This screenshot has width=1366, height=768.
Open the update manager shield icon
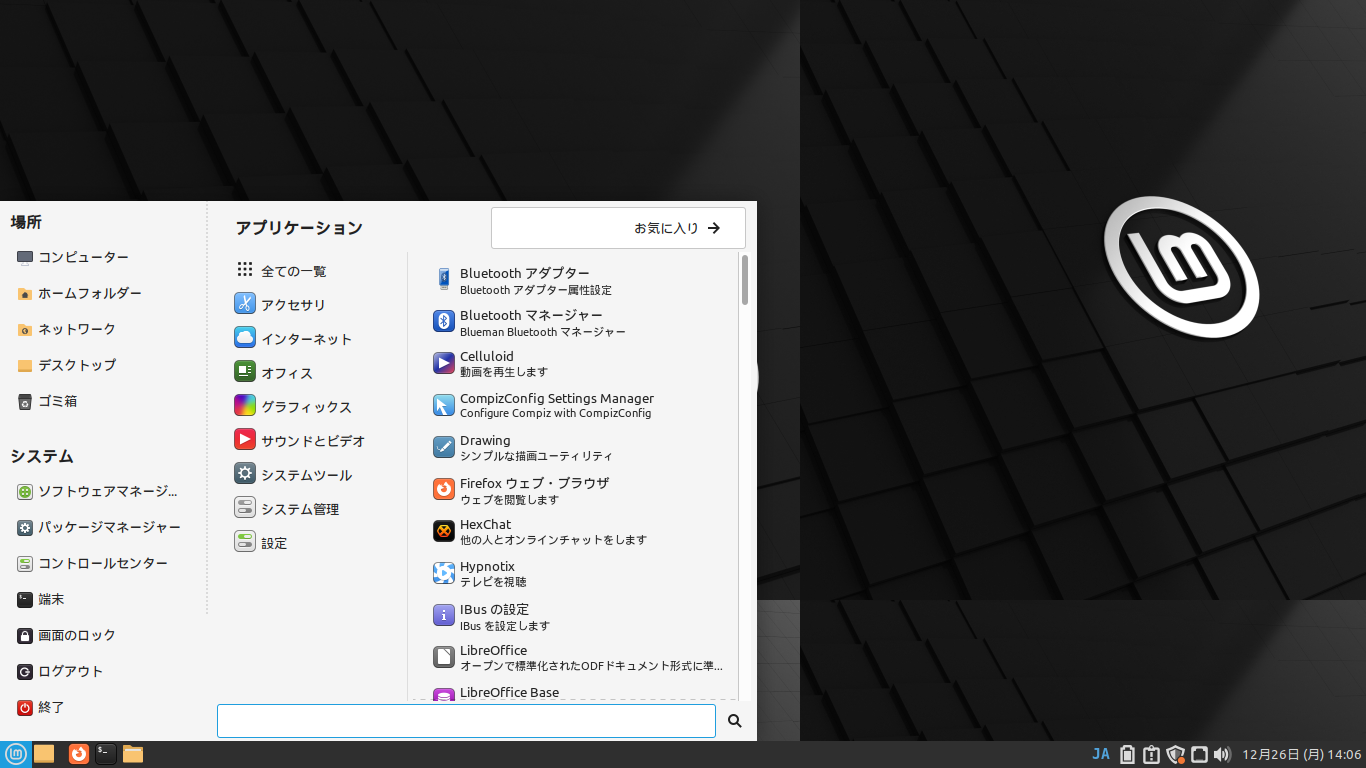1175,754
